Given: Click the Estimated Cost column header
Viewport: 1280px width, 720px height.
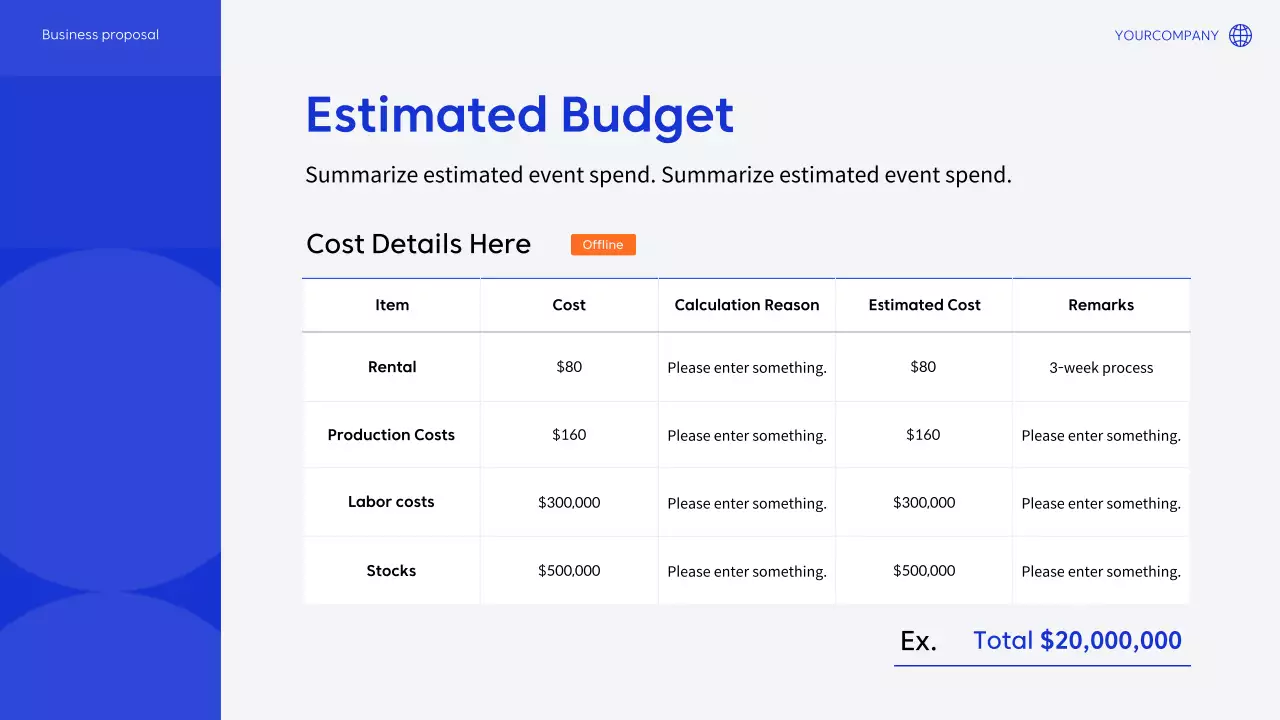Looking at the screenshot, I should tap(924, 305).
